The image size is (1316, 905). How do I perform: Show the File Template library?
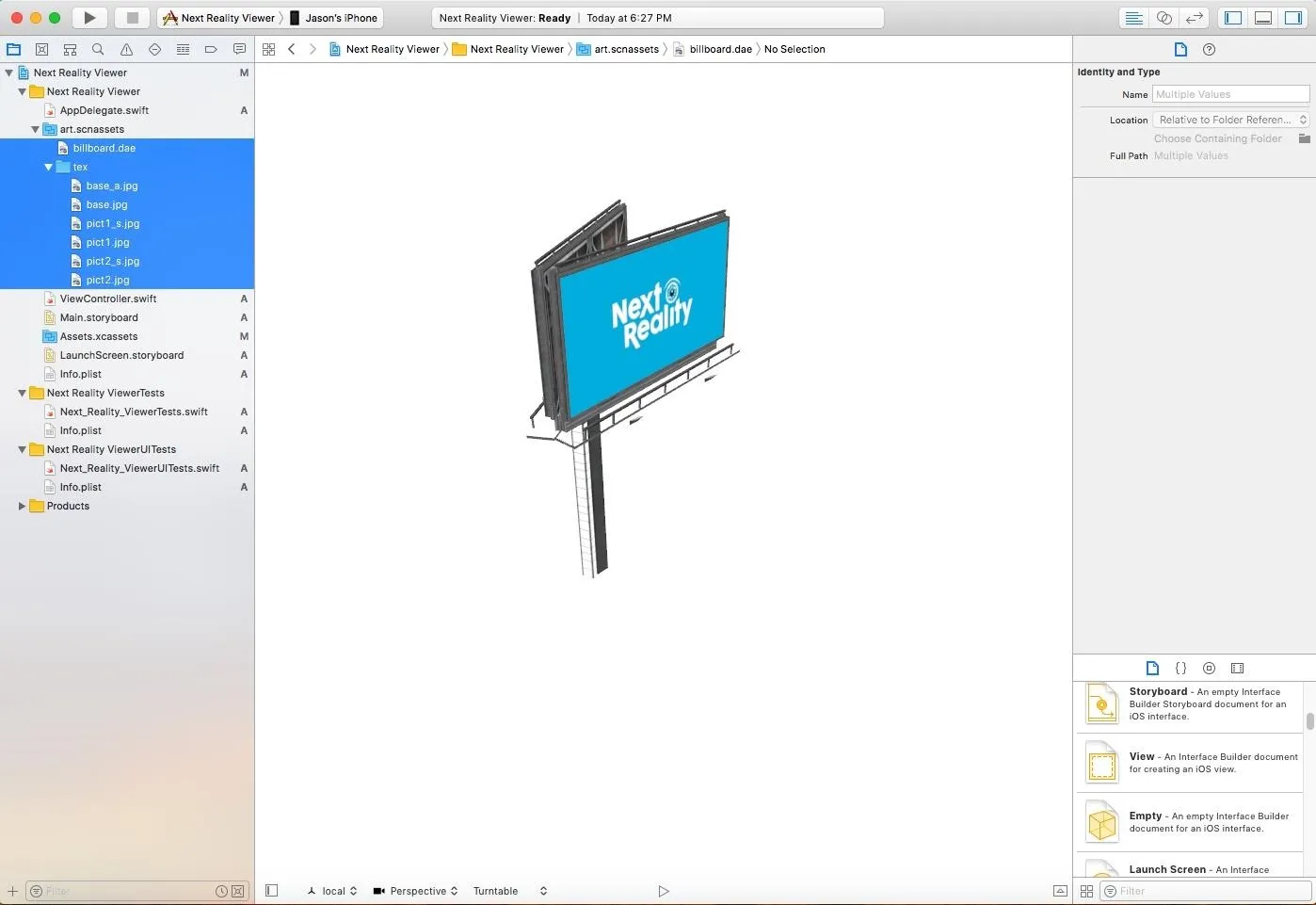click(x=1152, y=668)
